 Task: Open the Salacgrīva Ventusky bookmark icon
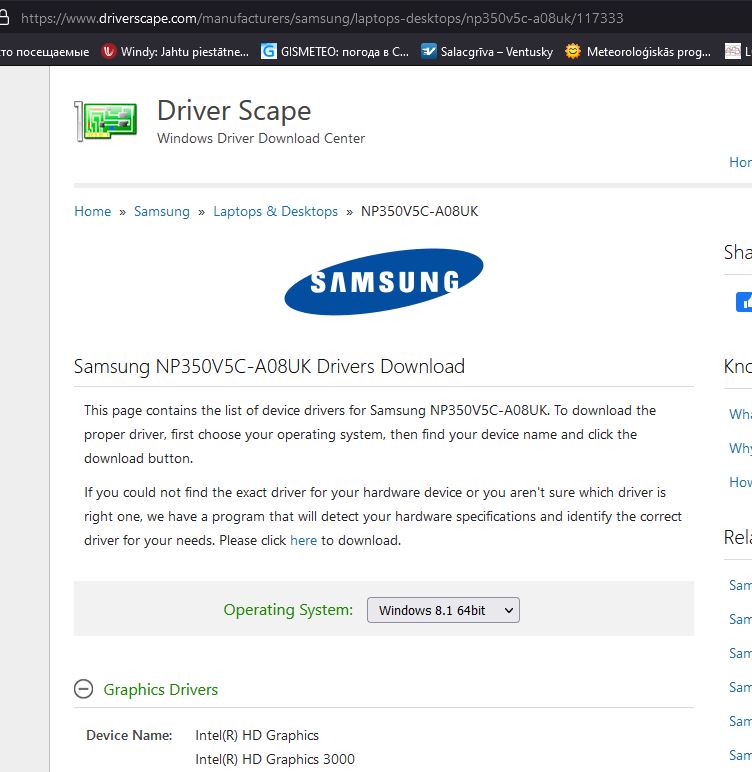coord(428,51)
